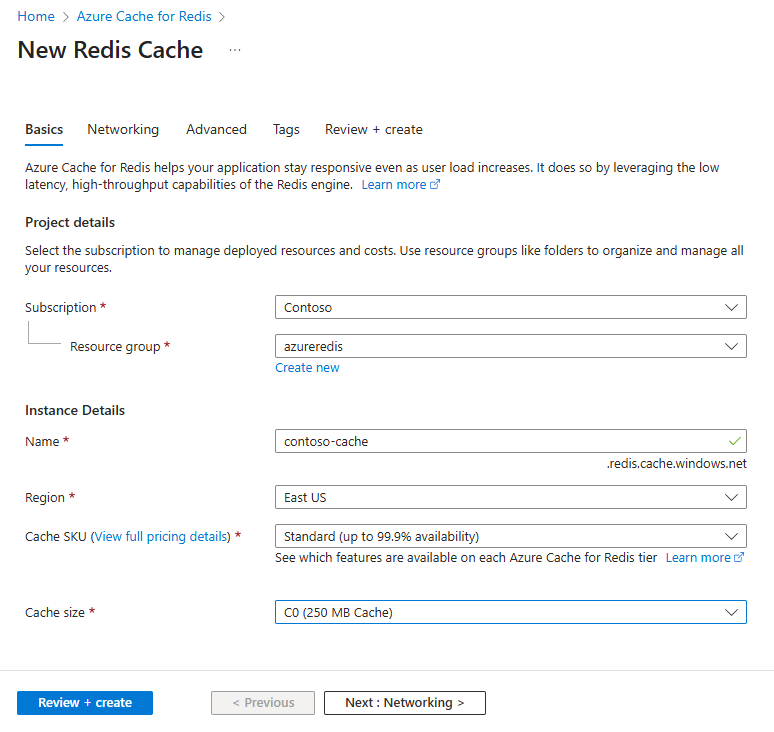Open the Advanced tab
The height and width of the screenshot is (732, 774).
coord(216,129)
